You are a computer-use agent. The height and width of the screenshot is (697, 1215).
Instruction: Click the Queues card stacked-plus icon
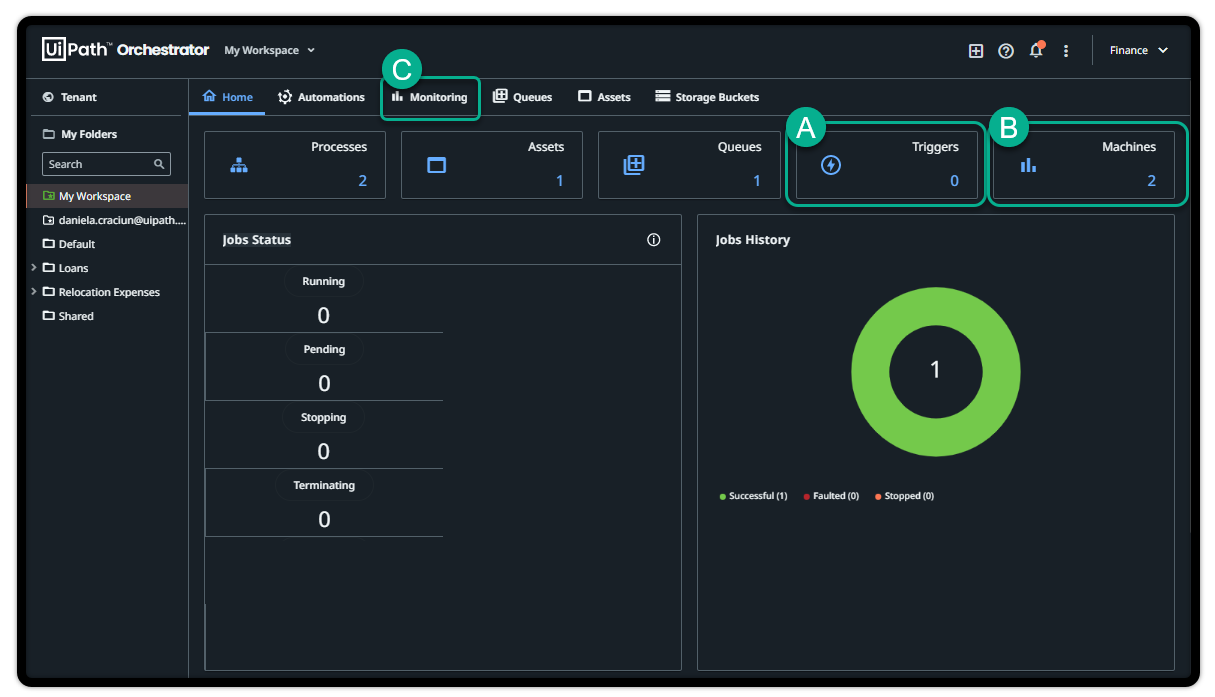pos(633,165)
